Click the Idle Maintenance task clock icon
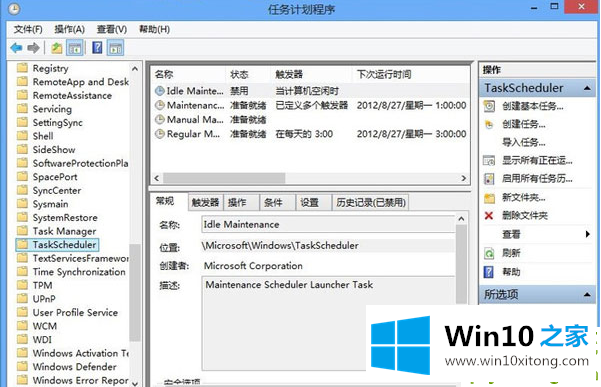Image resolution: width=601 pixels, height=387 pixels. tap(159, 91)
